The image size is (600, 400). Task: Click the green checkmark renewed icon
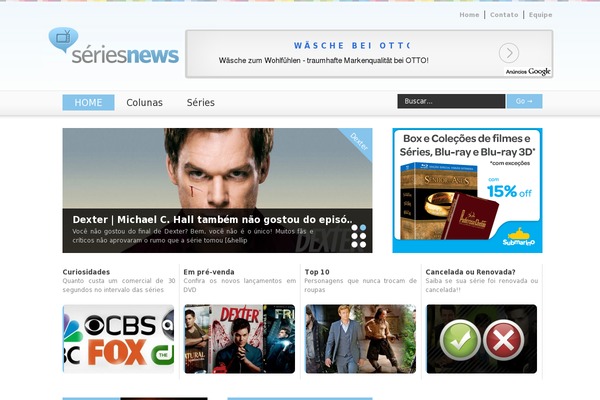pos(460,340)
